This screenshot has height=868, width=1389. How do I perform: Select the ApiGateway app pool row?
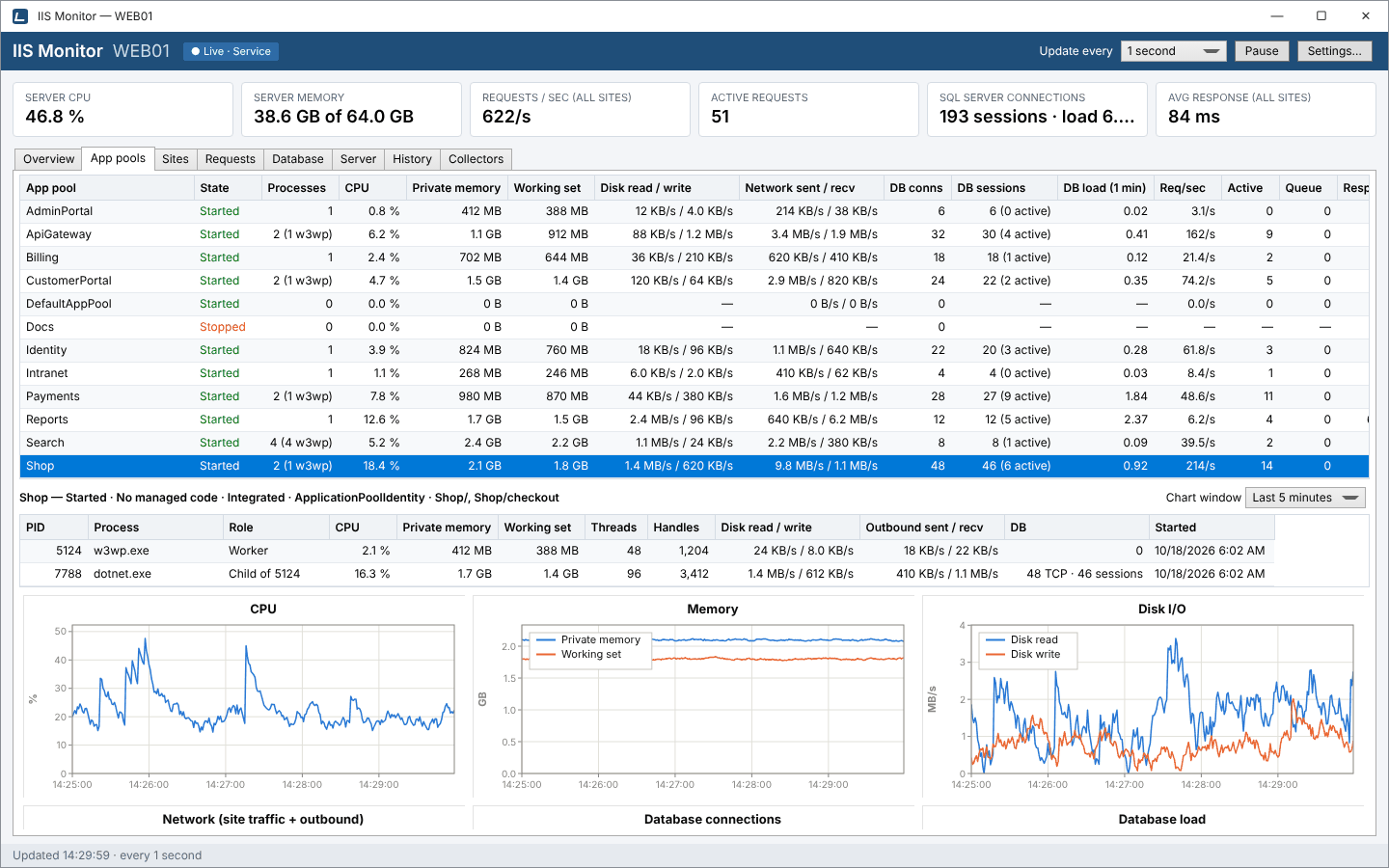[694, 234]
